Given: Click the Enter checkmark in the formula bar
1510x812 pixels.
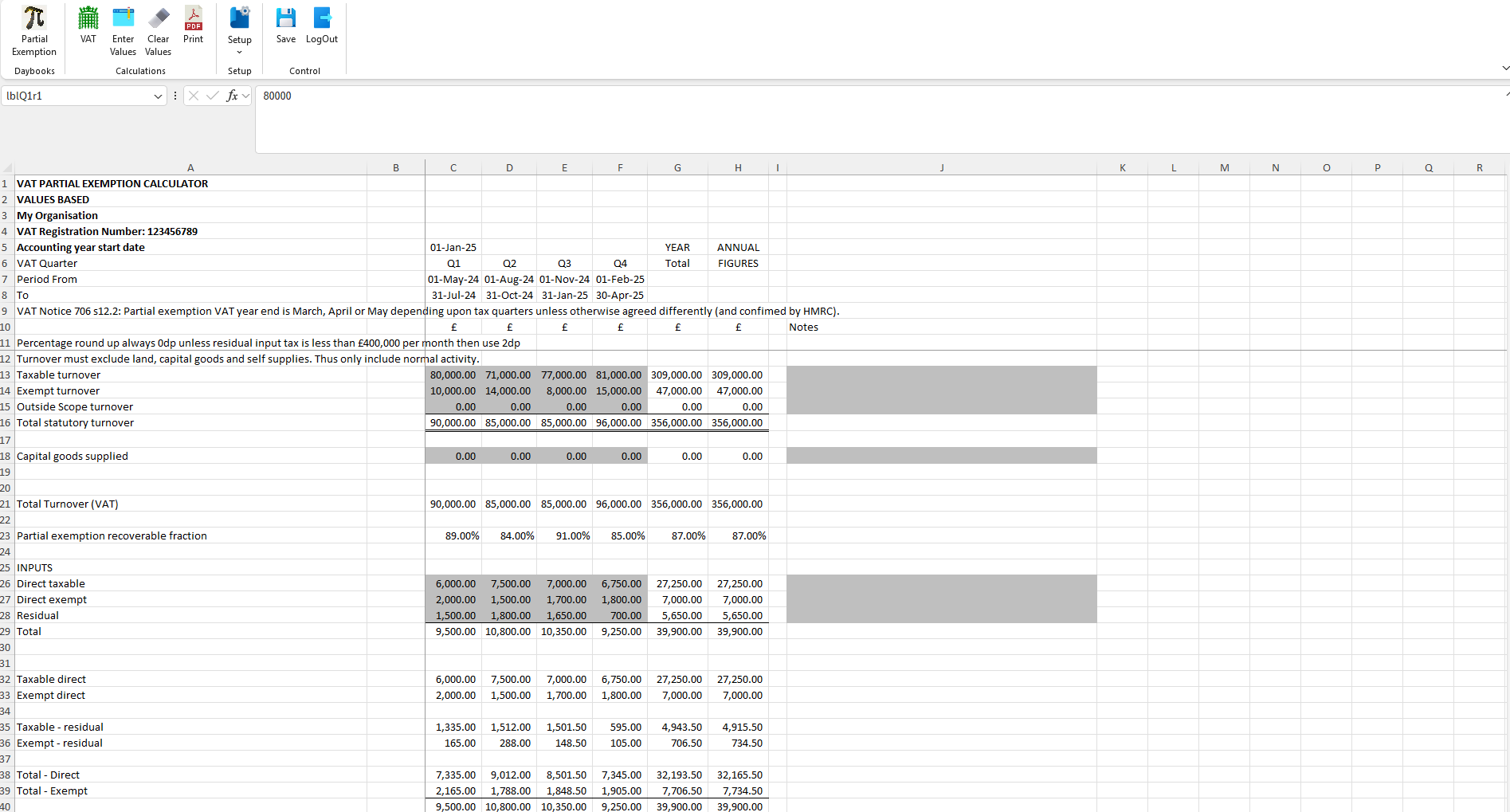Looking at the screenshot, I should (212, 96).
